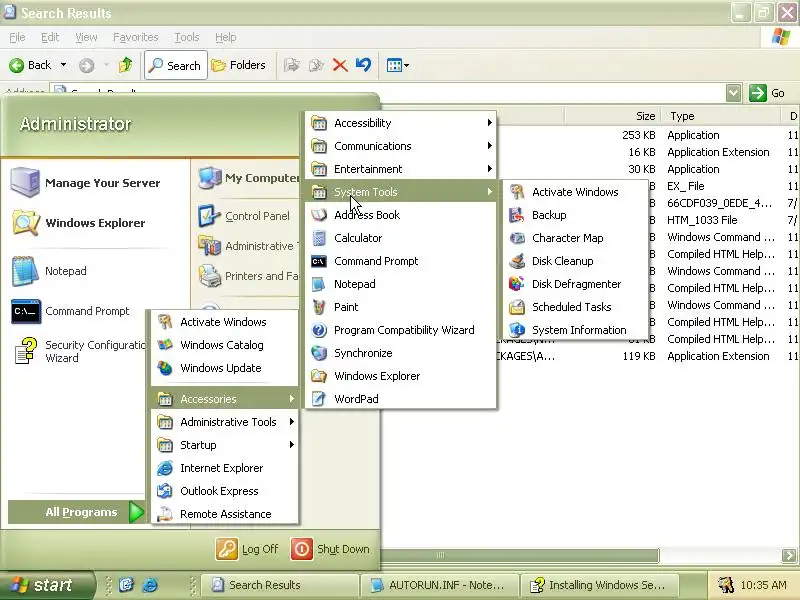Open the Favorites menu

pyautogui.click(x=136, y=37)
